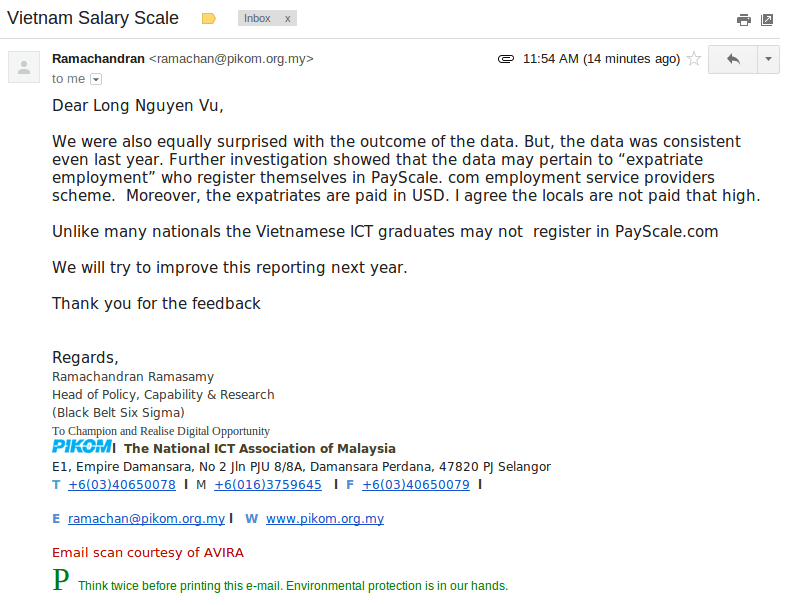The height and width of the screenshot is (605, 802).
Task: Click the reply arrow button
Action: pyautogui.click(x=733, y=59)
